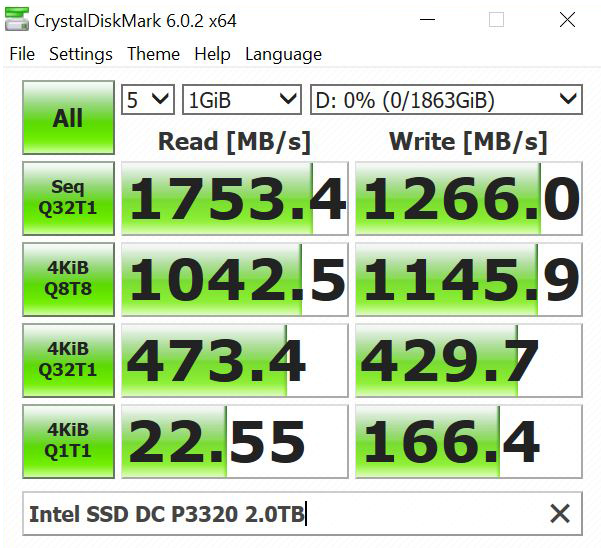Click the Seq Q32T1 read result 1753.4

point(235,199)
